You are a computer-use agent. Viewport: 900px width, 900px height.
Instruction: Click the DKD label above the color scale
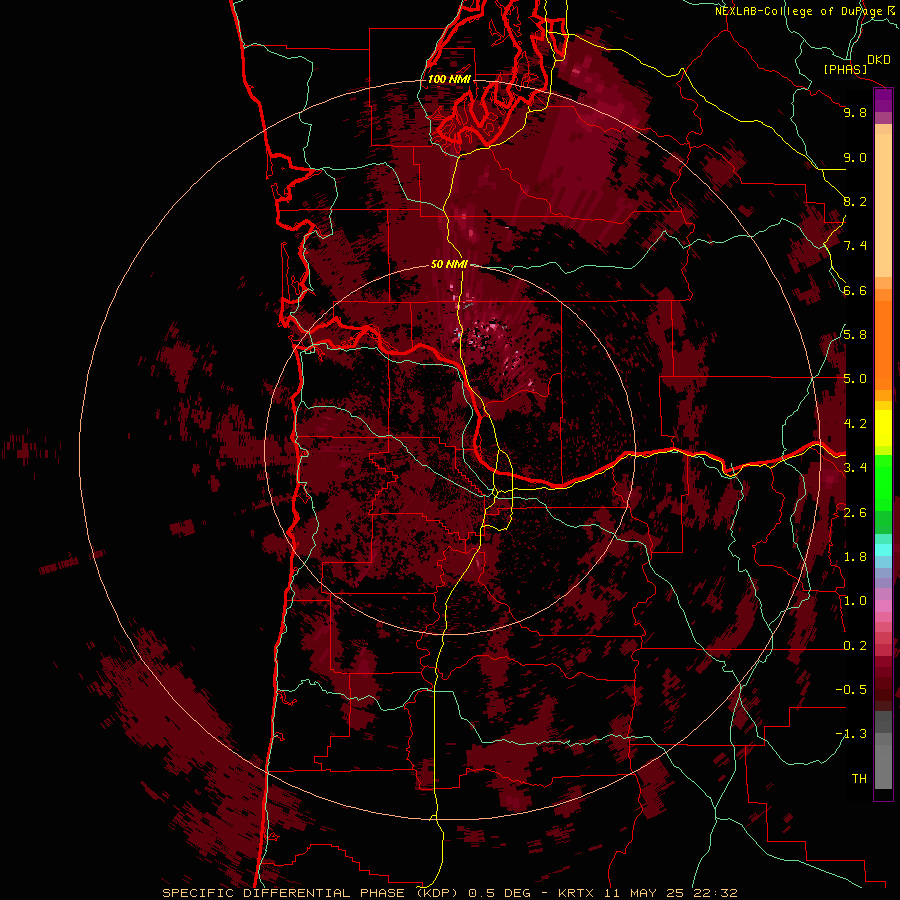[x=878, y=59]
